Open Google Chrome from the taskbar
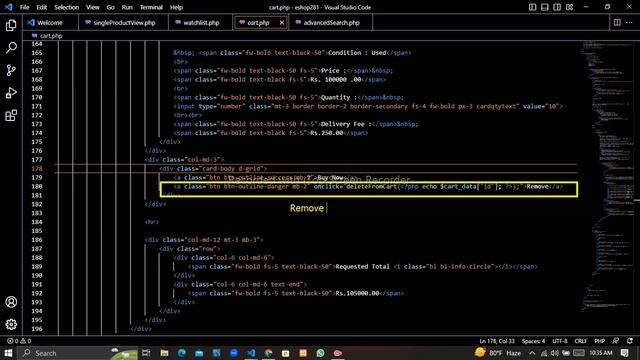640x360 pixels. 269,353
